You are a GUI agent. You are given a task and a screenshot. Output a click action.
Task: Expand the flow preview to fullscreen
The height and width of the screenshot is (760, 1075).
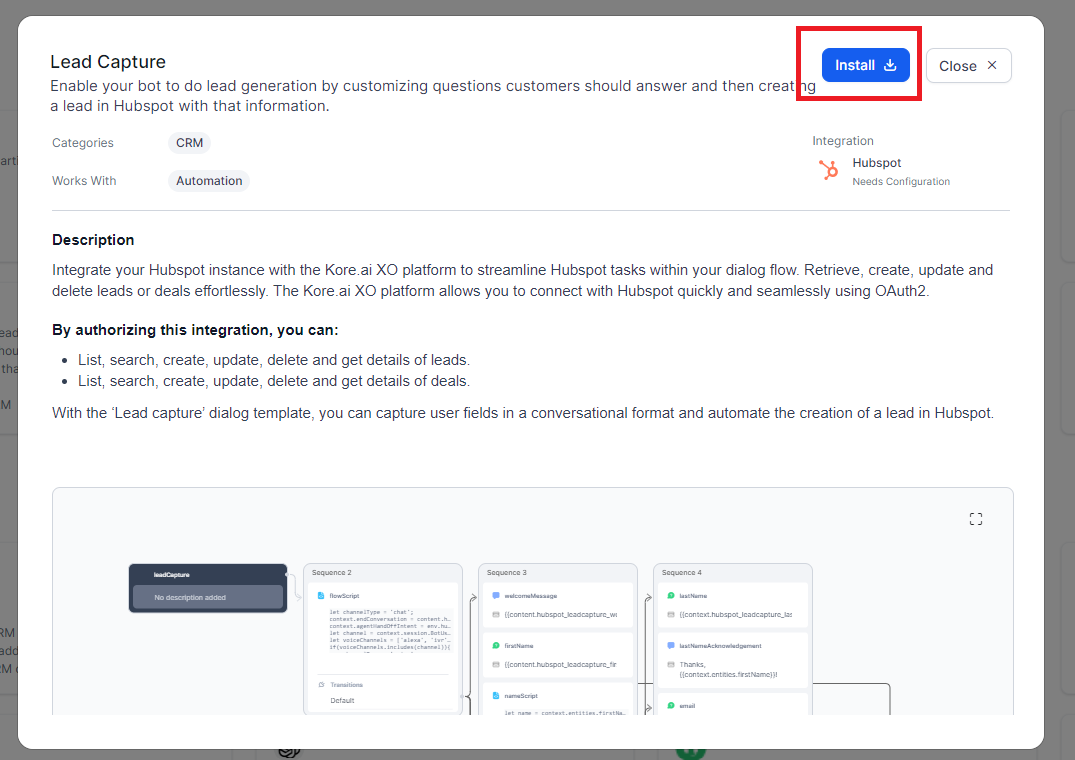pos(976,519)
